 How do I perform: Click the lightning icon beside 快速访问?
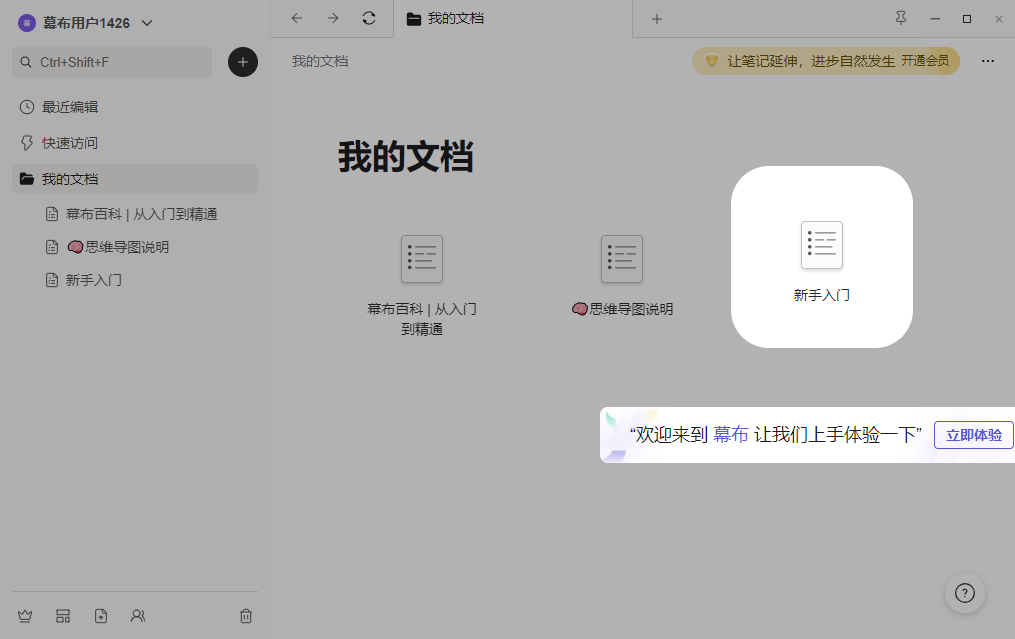pos(27,143)
